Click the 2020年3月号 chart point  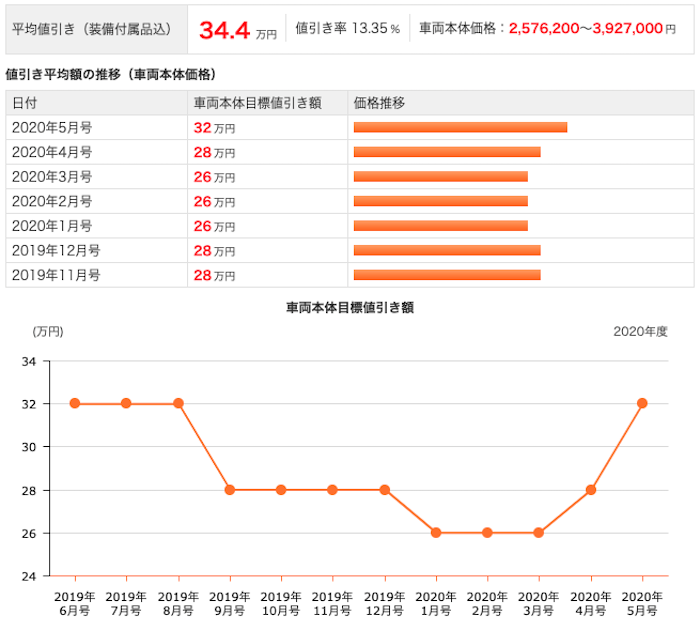pyautogui.click(x=538, y=533)
